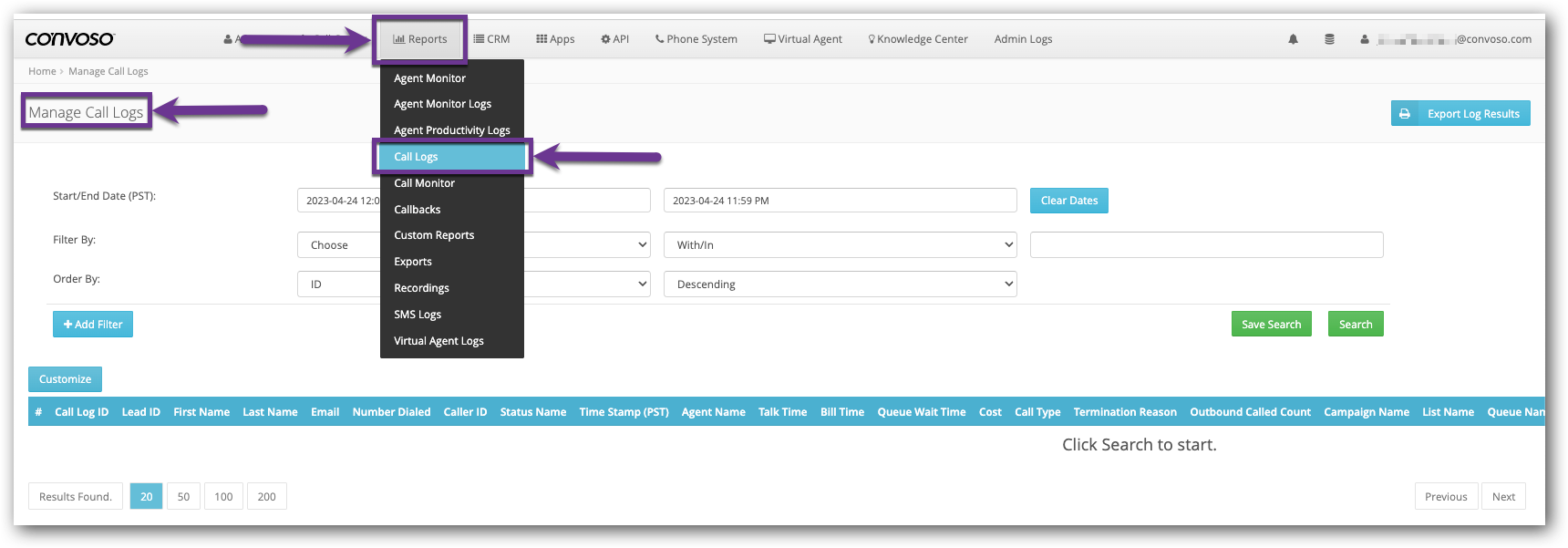Select Virtual Agent Logs menu entry
Screen dimensions: 1568x548
point(452,341)
